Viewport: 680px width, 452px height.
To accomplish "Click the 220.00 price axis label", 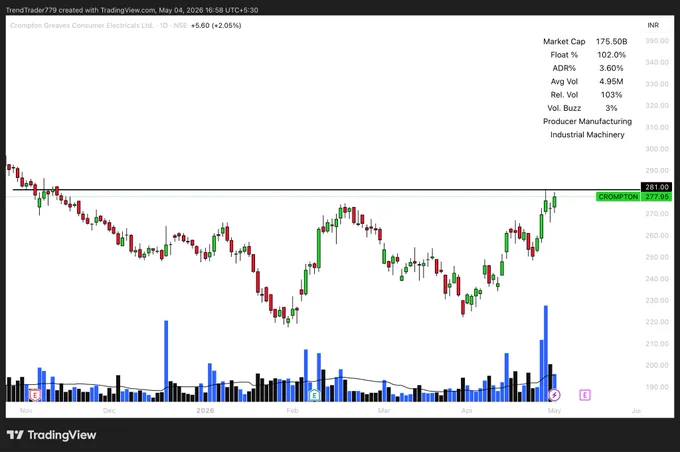I will 657,322.
